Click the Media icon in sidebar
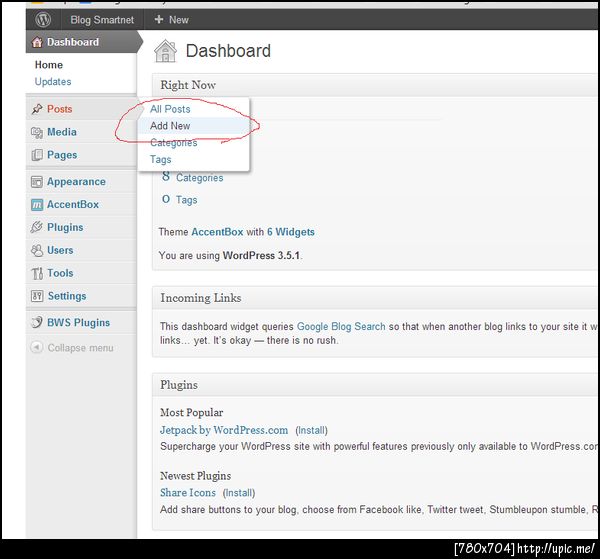600x559 pixels. pyautogui.click(x=37, y=132)
